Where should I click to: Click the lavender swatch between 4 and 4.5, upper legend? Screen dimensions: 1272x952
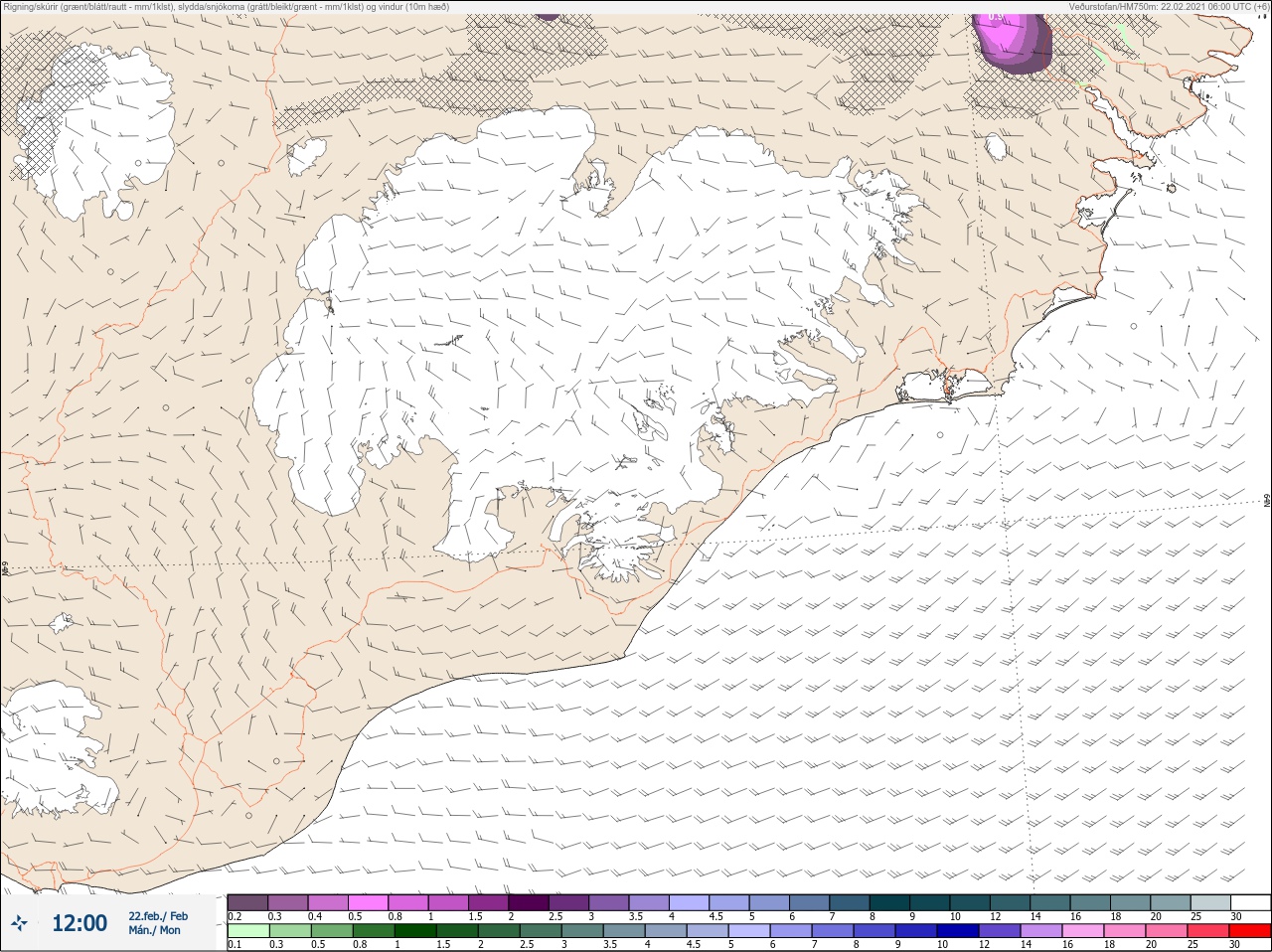[x=689, y=902]
